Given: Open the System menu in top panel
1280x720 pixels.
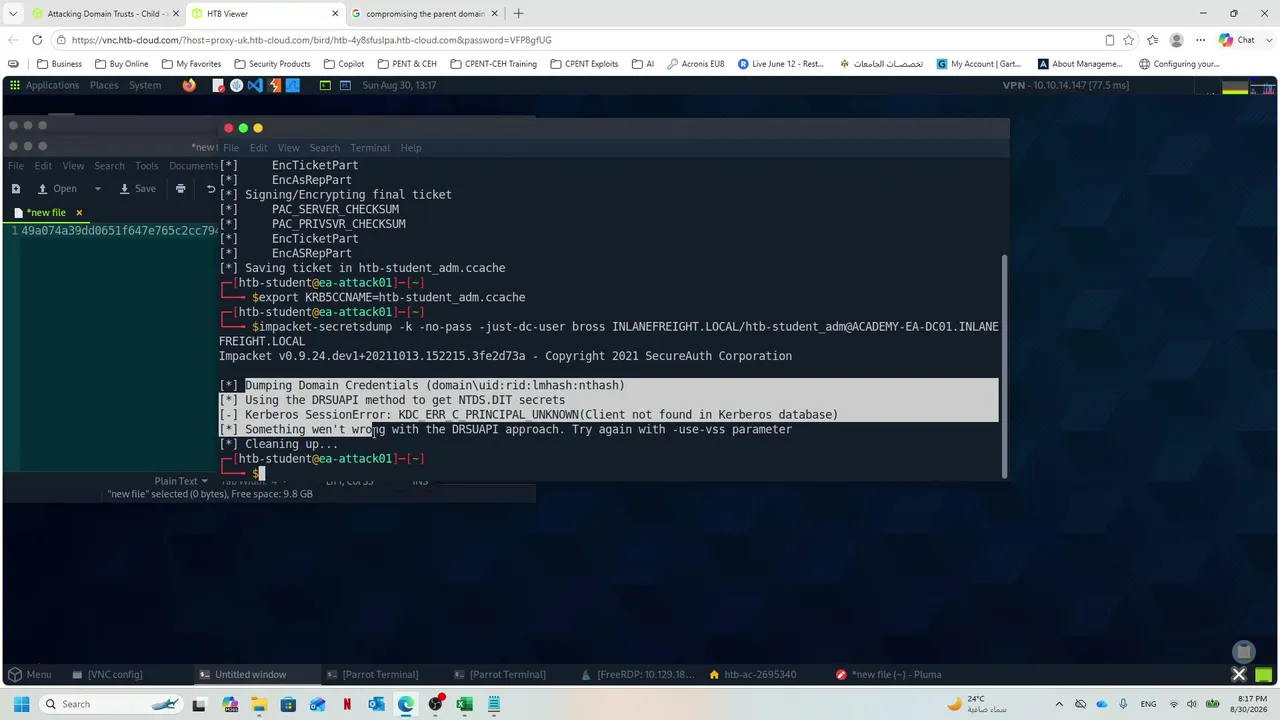Looking at the screenshot, I should point(145,86).
